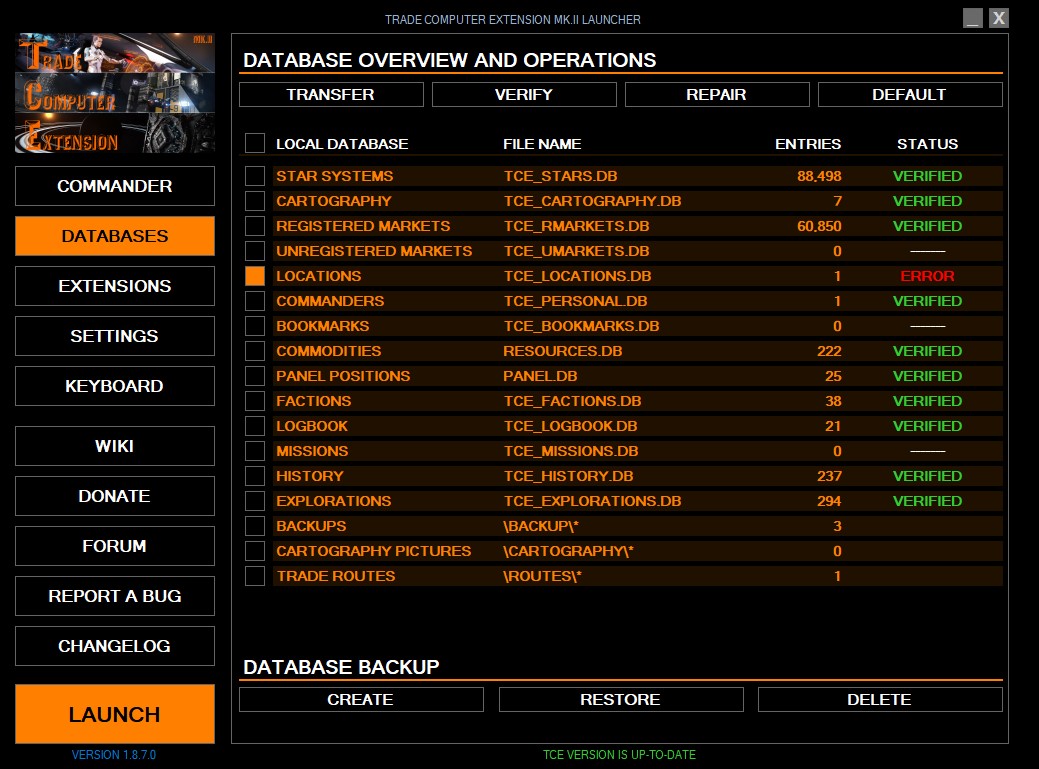Select the Logbook database checkbox
The width and height of the screenshot is (1039, 769).
pyautogui.click(x=255, y=426)
